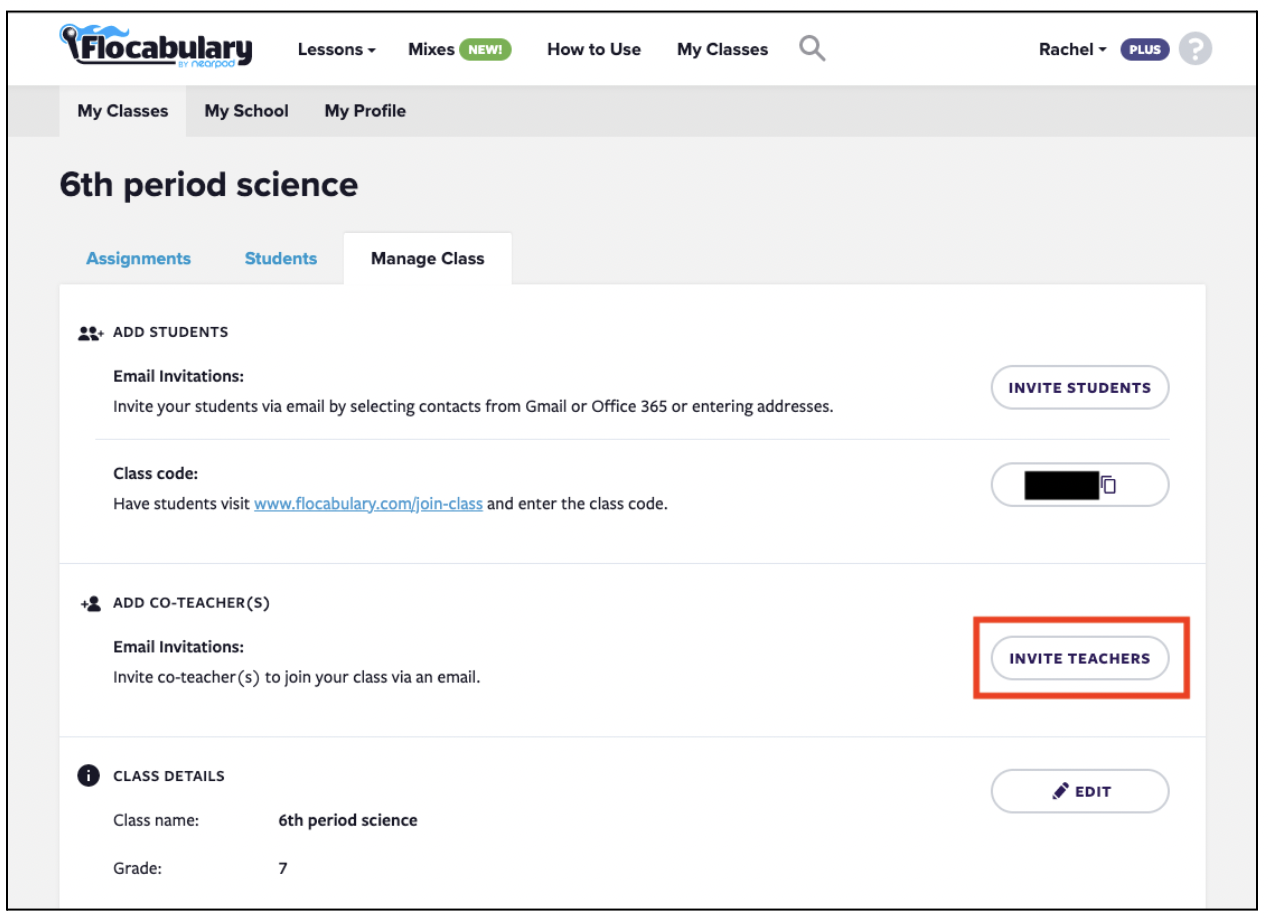Image resolution: width=1268 pixels, height=920 pixels.
Task: Copy the class code using copy icon
Action: click(1109, 485)
